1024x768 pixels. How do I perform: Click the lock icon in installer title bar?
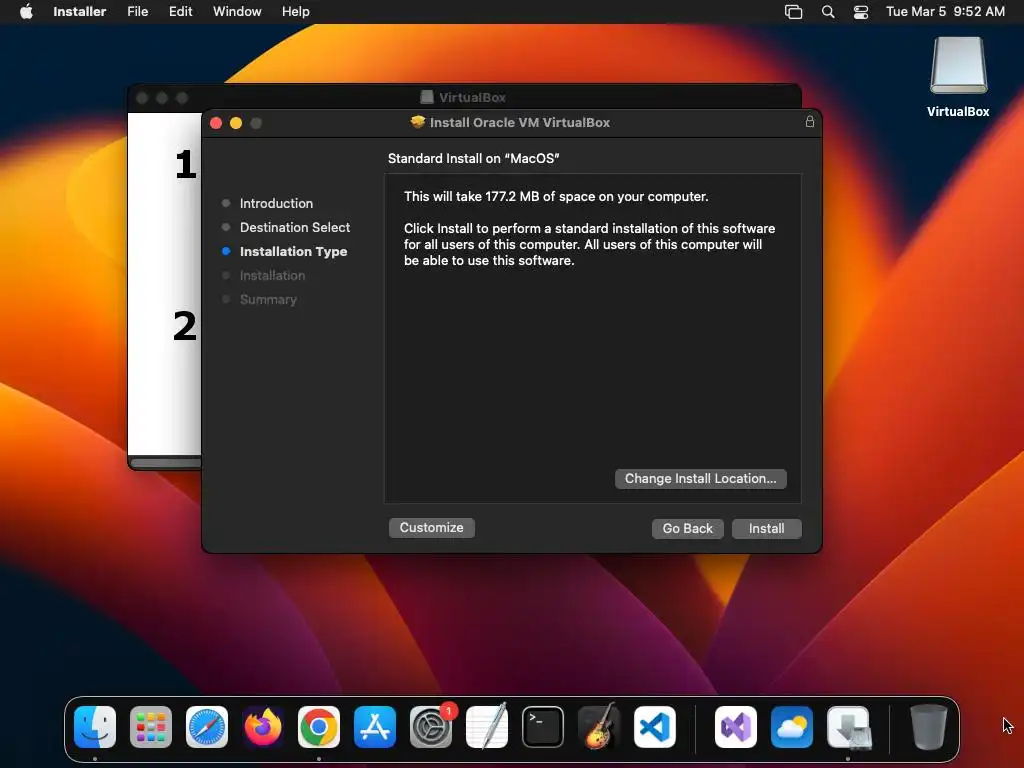(x=810, y=121)
